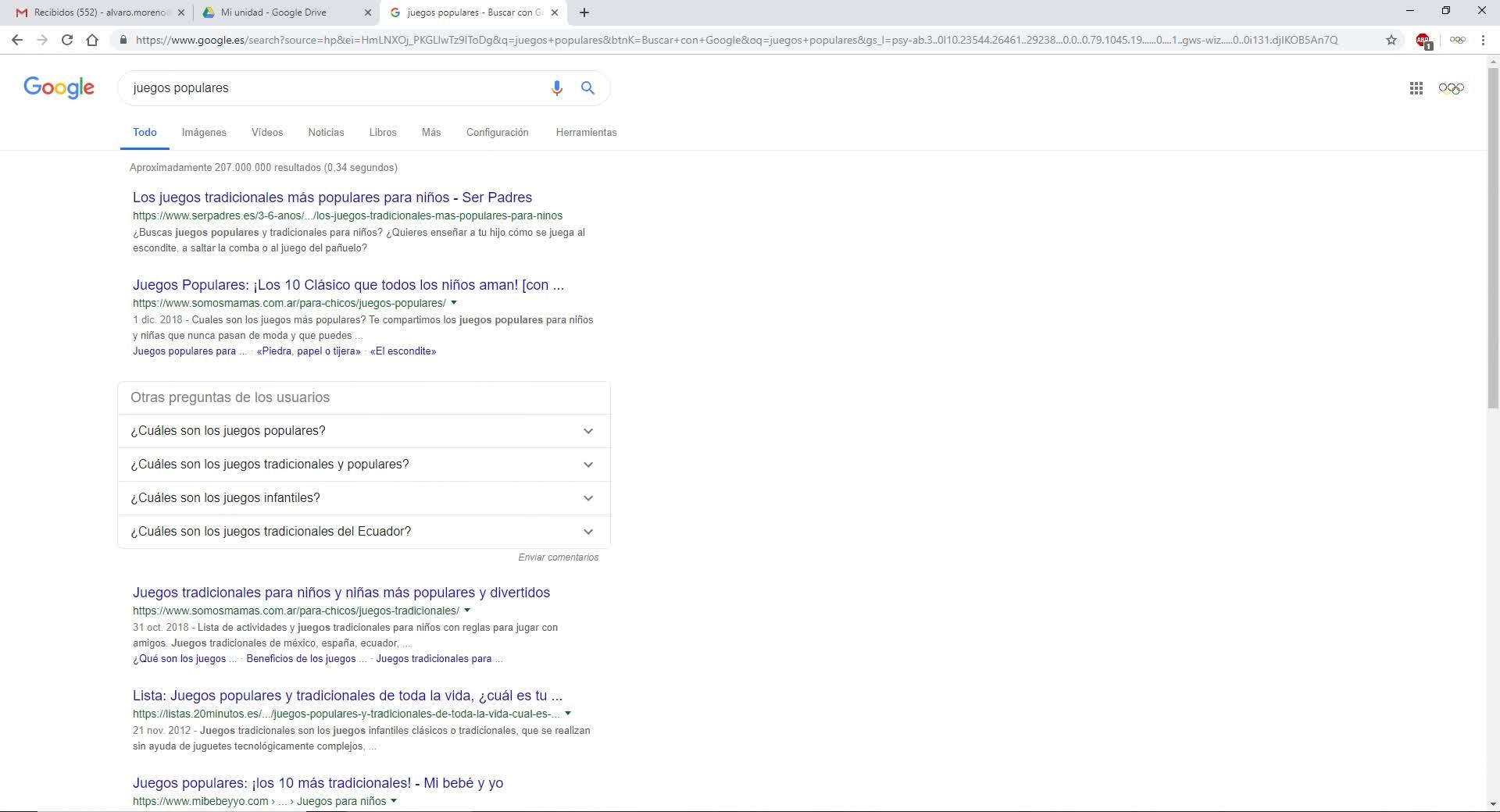Switch to Imágenes results

204,133
